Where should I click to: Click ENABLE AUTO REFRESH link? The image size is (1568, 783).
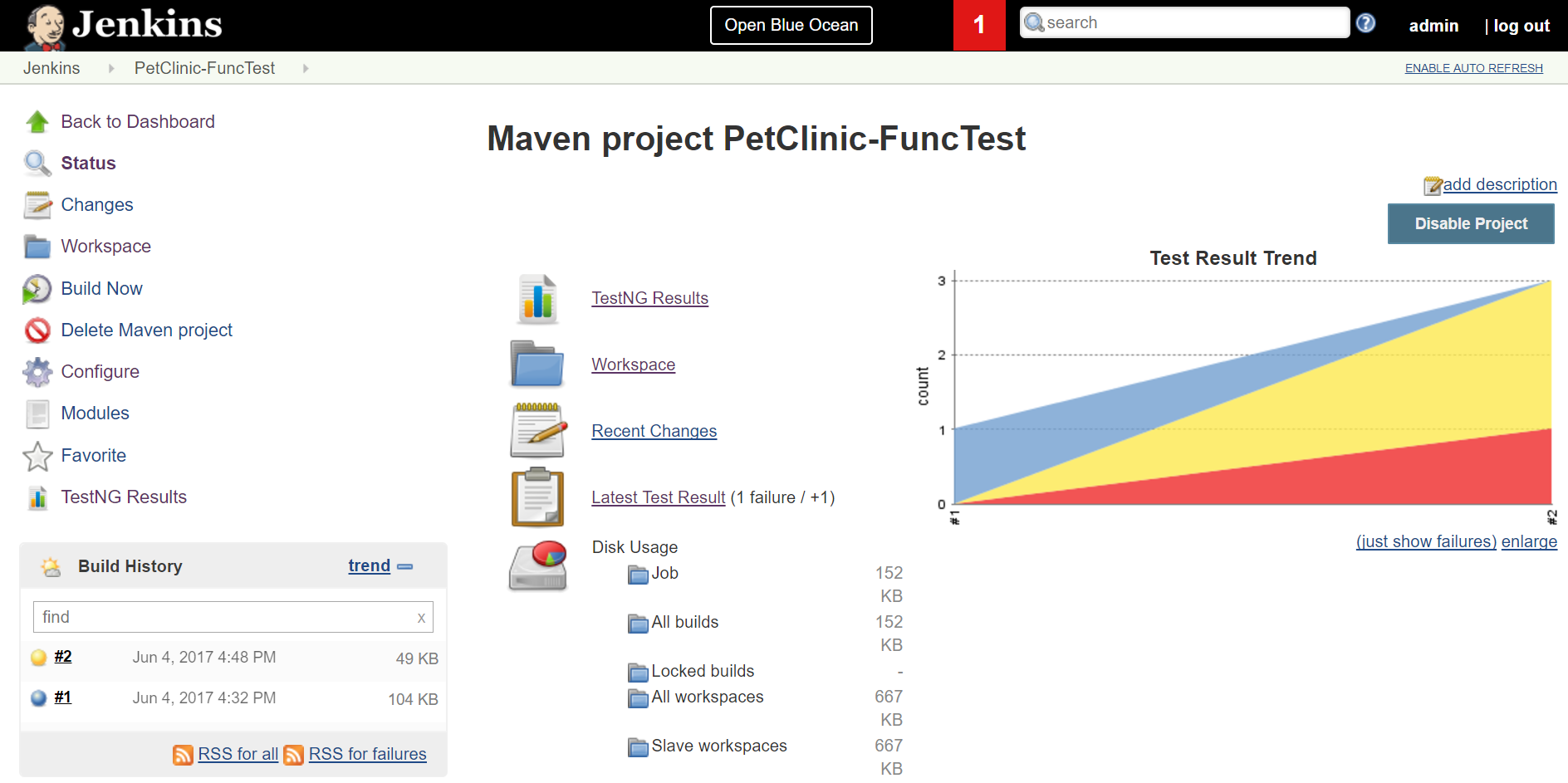pyautogui.click(x=1474, y=68)
